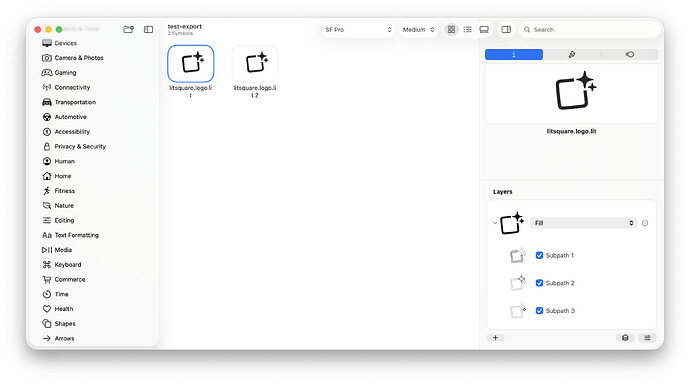
Task: Switch to list view
Action: point(467,29)
